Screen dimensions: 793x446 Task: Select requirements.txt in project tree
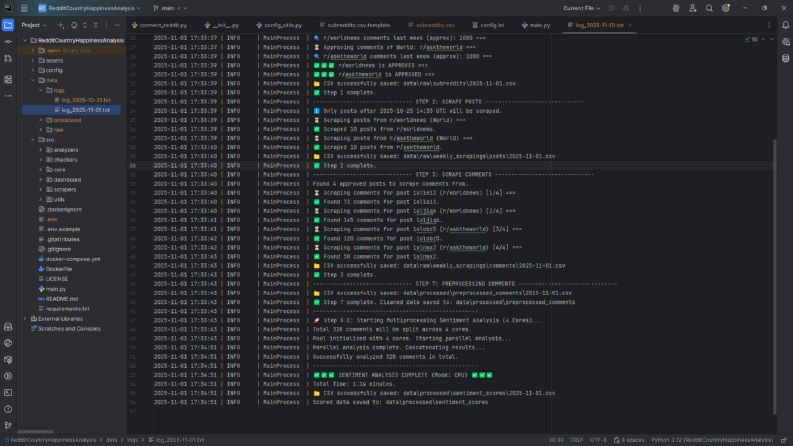point(64,309)
